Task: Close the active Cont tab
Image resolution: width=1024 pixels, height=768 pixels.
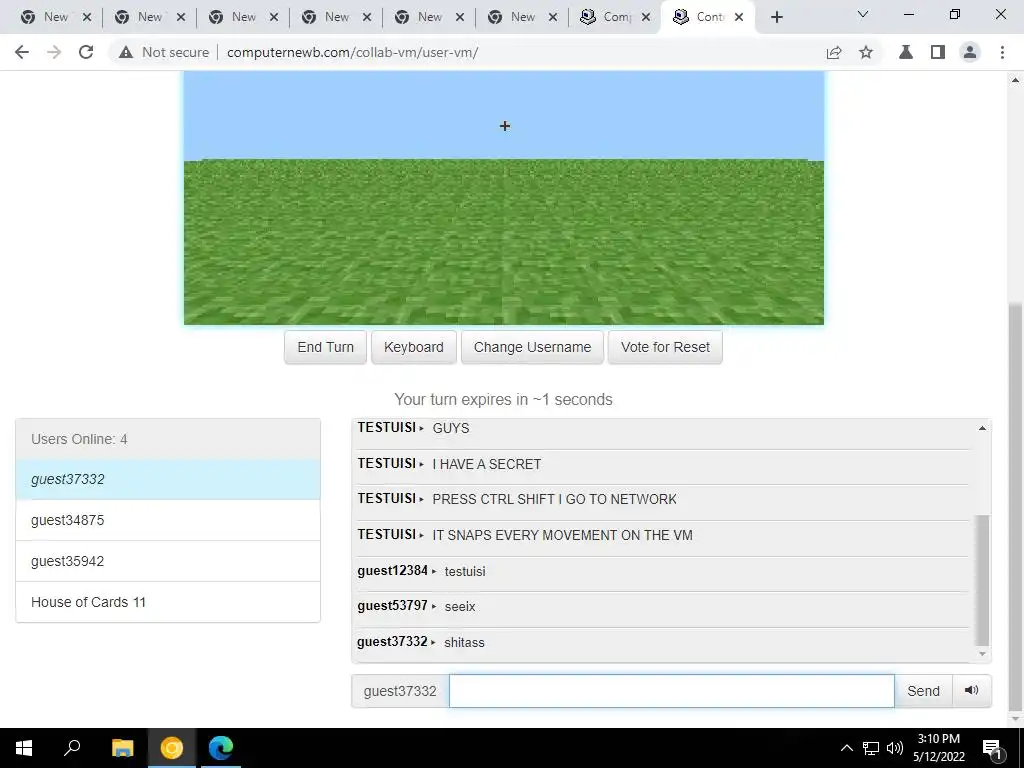Action: tap(739, 18)
